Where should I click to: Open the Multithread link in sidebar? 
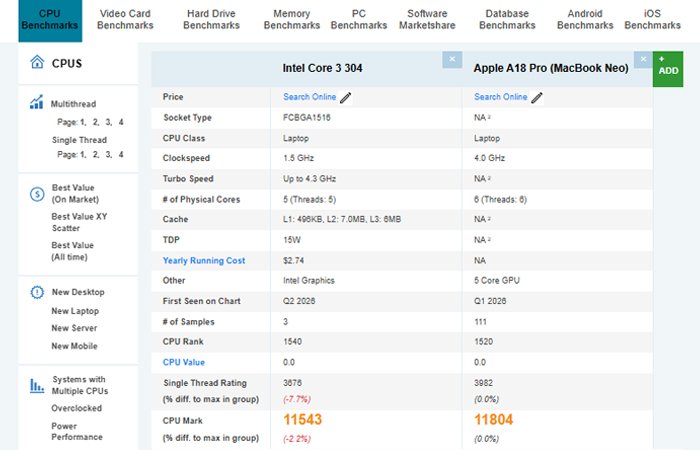pyautogui.click(x=73, y=104)
